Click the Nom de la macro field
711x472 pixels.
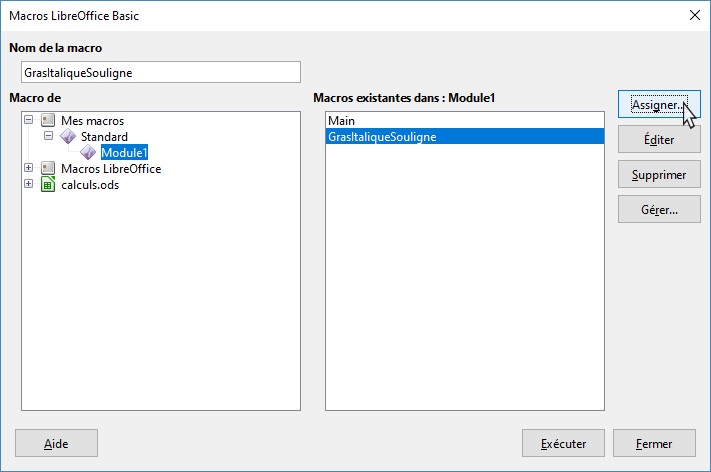[x=160, y=72]
